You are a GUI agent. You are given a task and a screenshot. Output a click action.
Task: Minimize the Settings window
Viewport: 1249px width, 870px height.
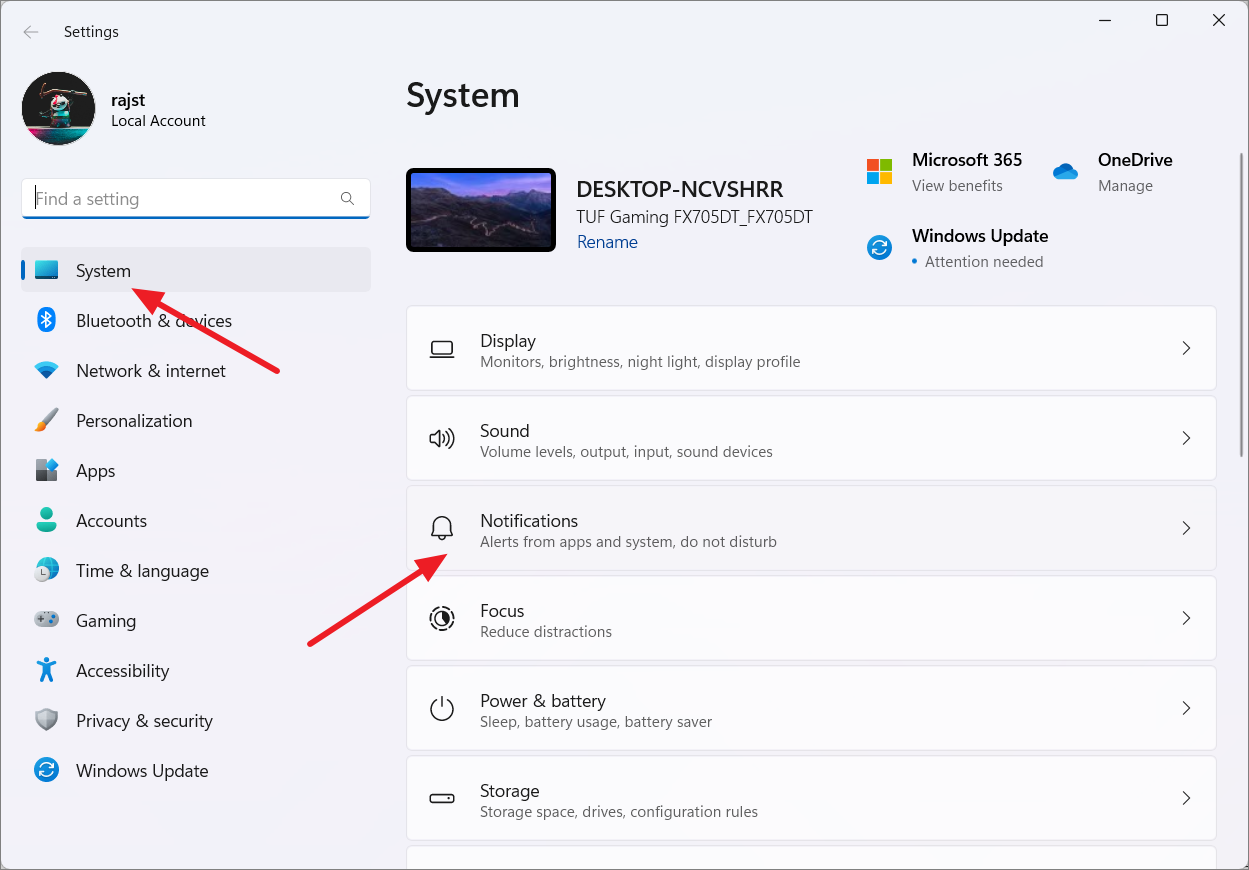(x=1105, y=20)
